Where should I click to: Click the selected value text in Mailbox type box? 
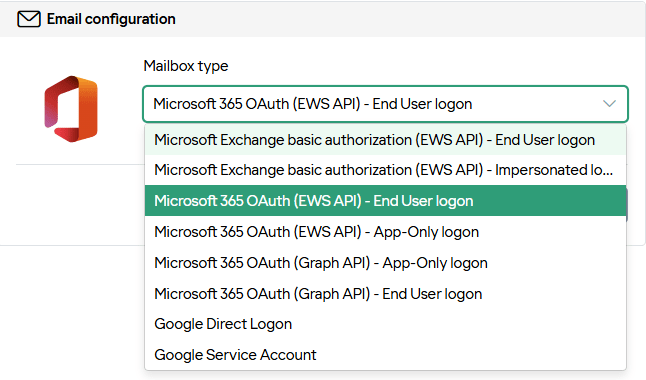click(x=313, y=104)
